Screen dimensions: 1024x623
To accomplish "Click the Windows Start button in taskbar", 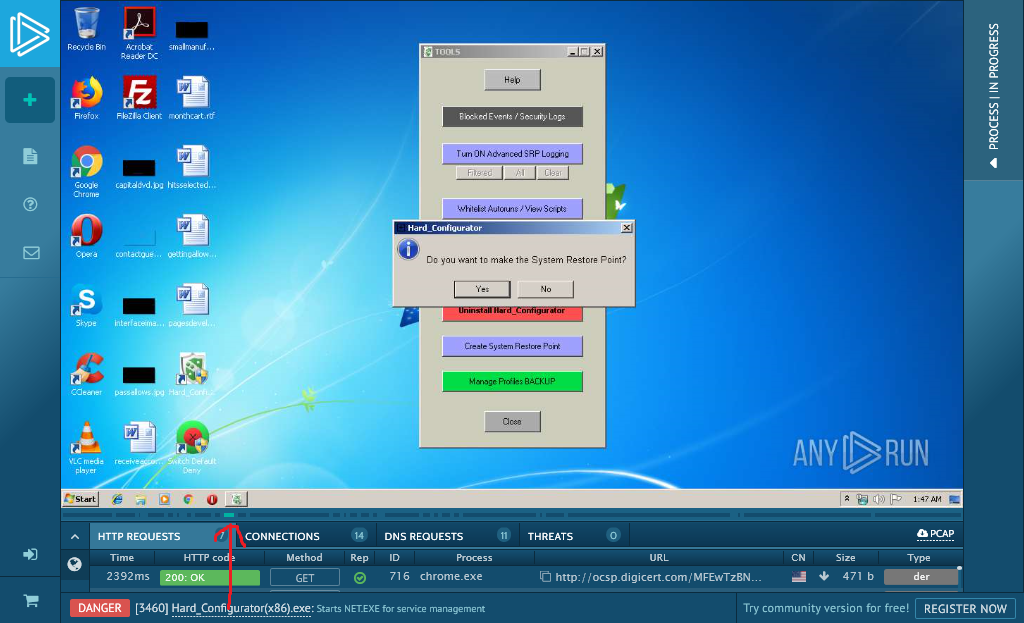I will (80, 499).
